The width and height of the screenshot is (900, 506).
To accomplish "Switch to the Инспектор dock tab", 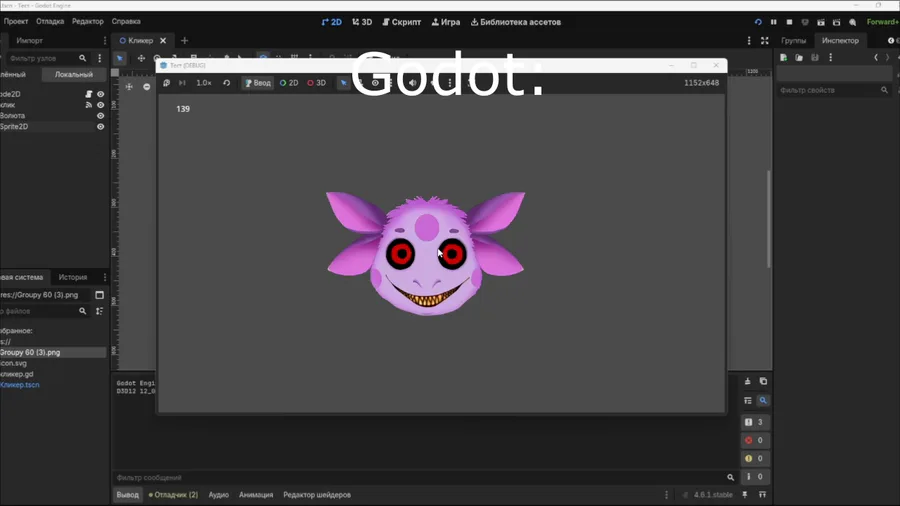I will click(840, 41).
